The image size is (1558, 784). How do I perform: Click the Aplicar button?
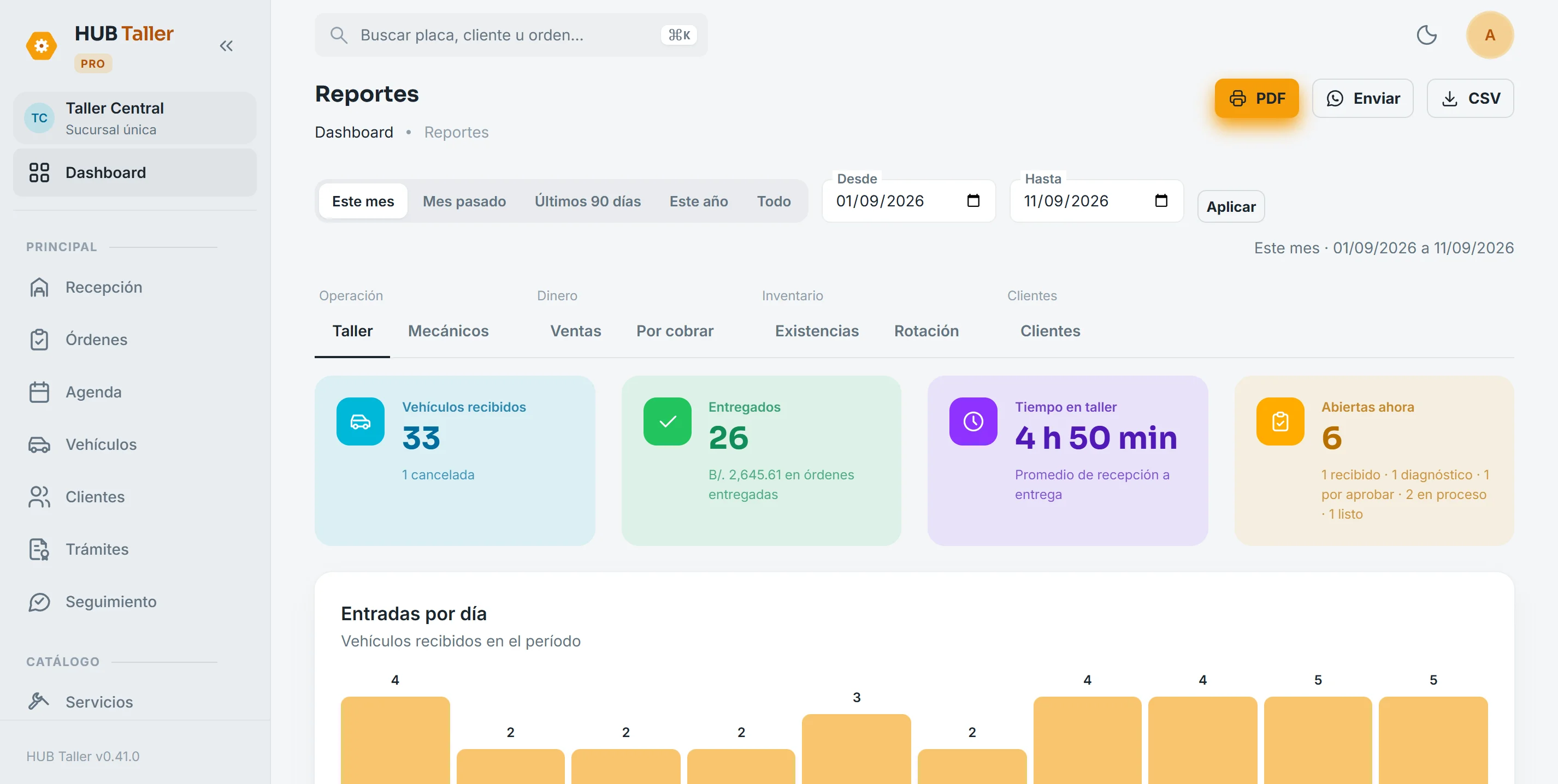(x=1231, y=207)
